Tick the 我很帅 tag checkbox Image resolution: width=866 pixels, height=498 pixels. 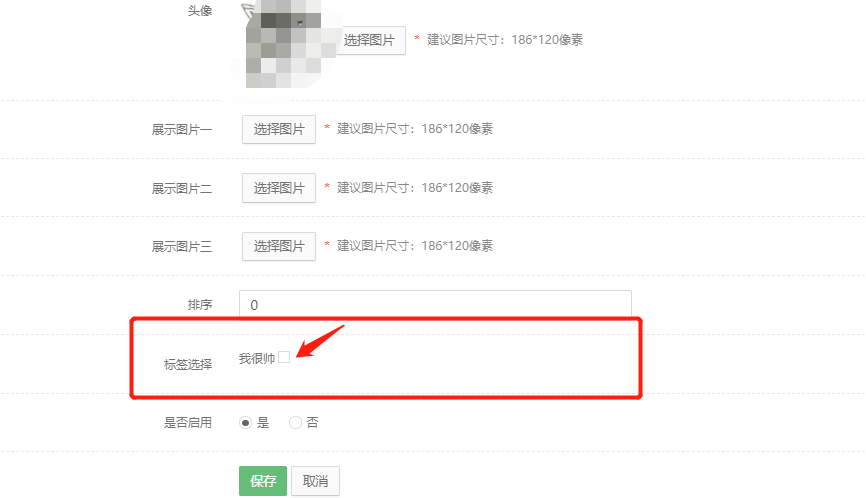coord(284,357)
